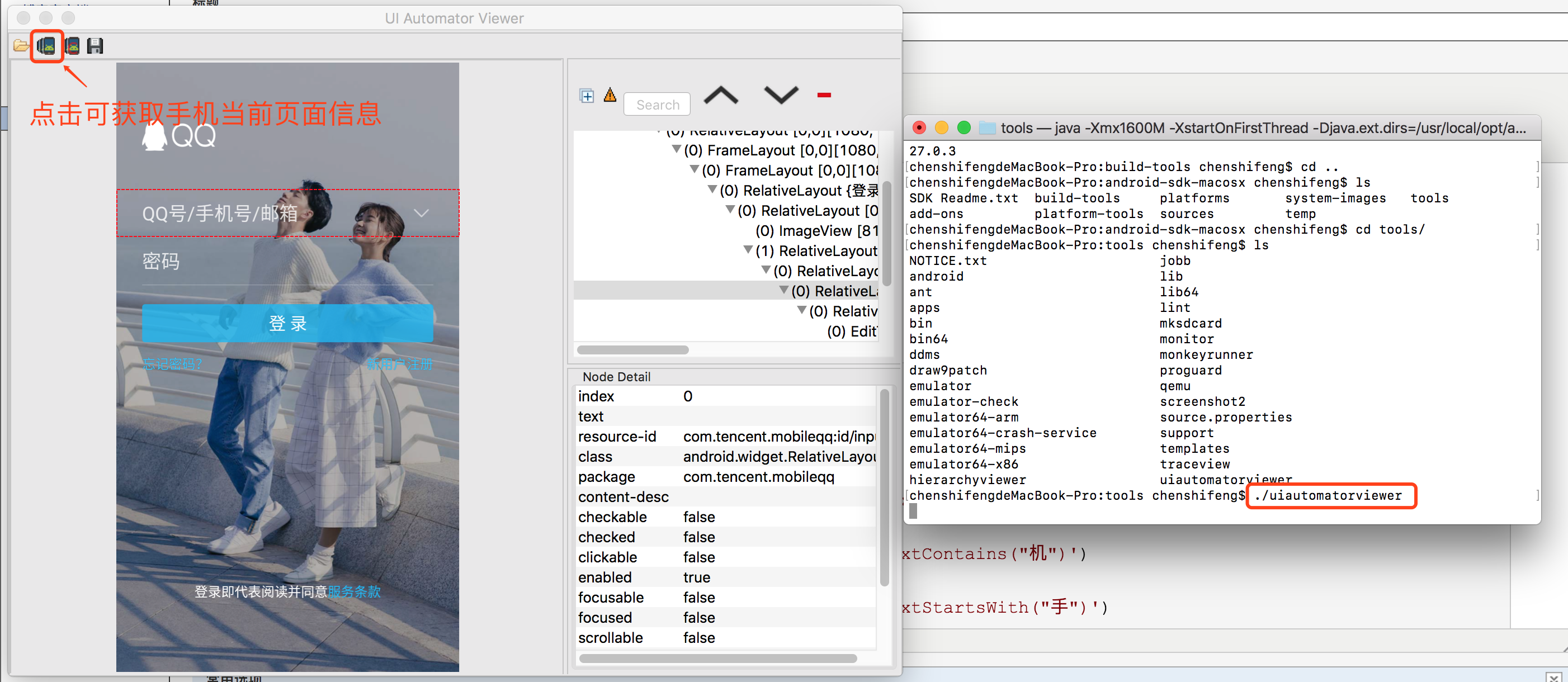Open the QQ account dropdown arrow in the screenshot

421,214
